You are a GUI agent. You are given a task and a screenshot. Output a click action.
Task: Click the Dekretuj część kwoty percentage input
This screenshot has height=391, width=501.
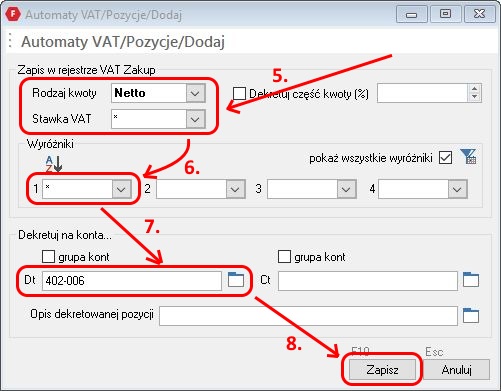point(423,93)
